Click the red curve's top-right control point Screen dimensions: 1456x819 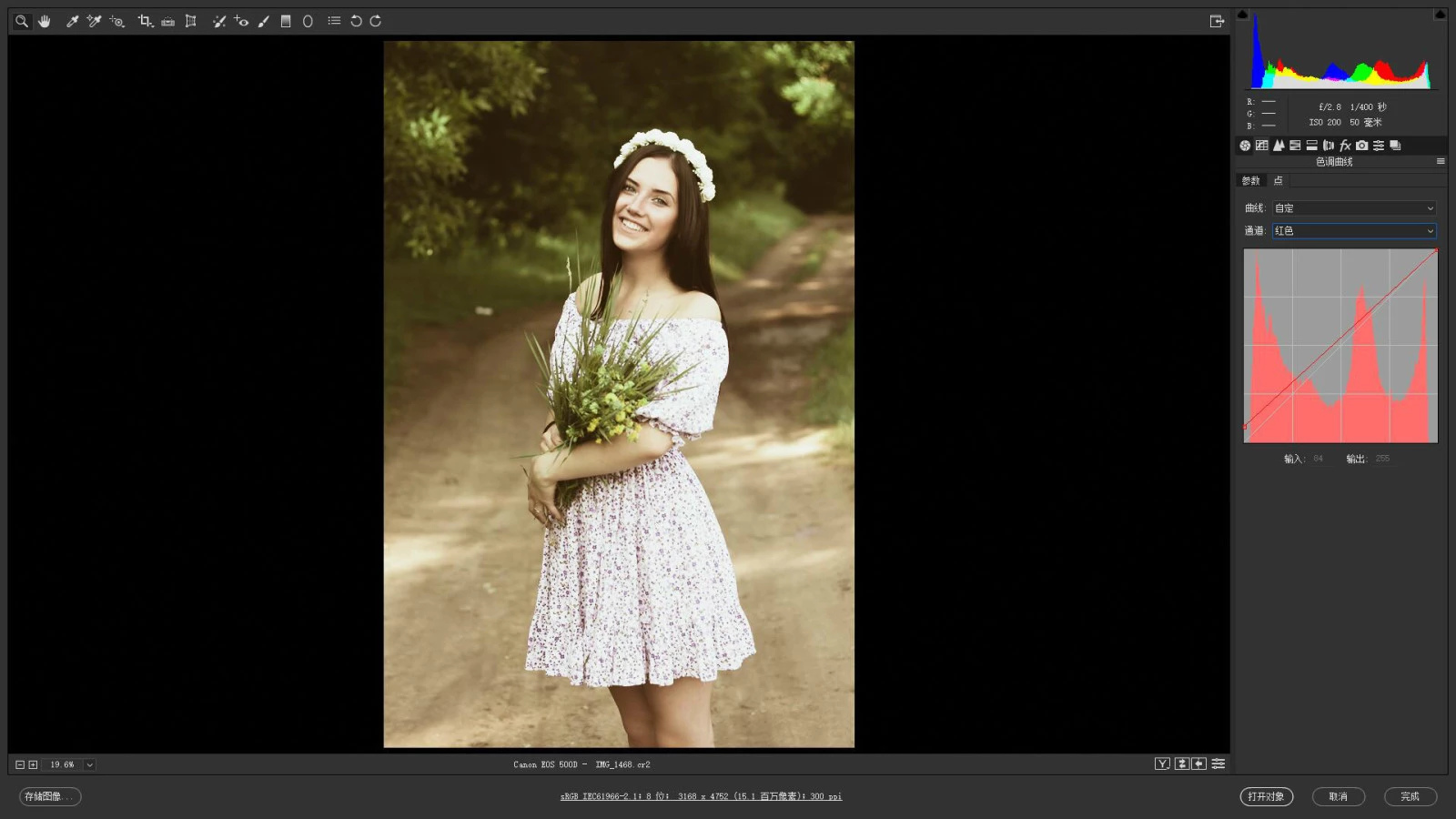(x=1436, y=250)
